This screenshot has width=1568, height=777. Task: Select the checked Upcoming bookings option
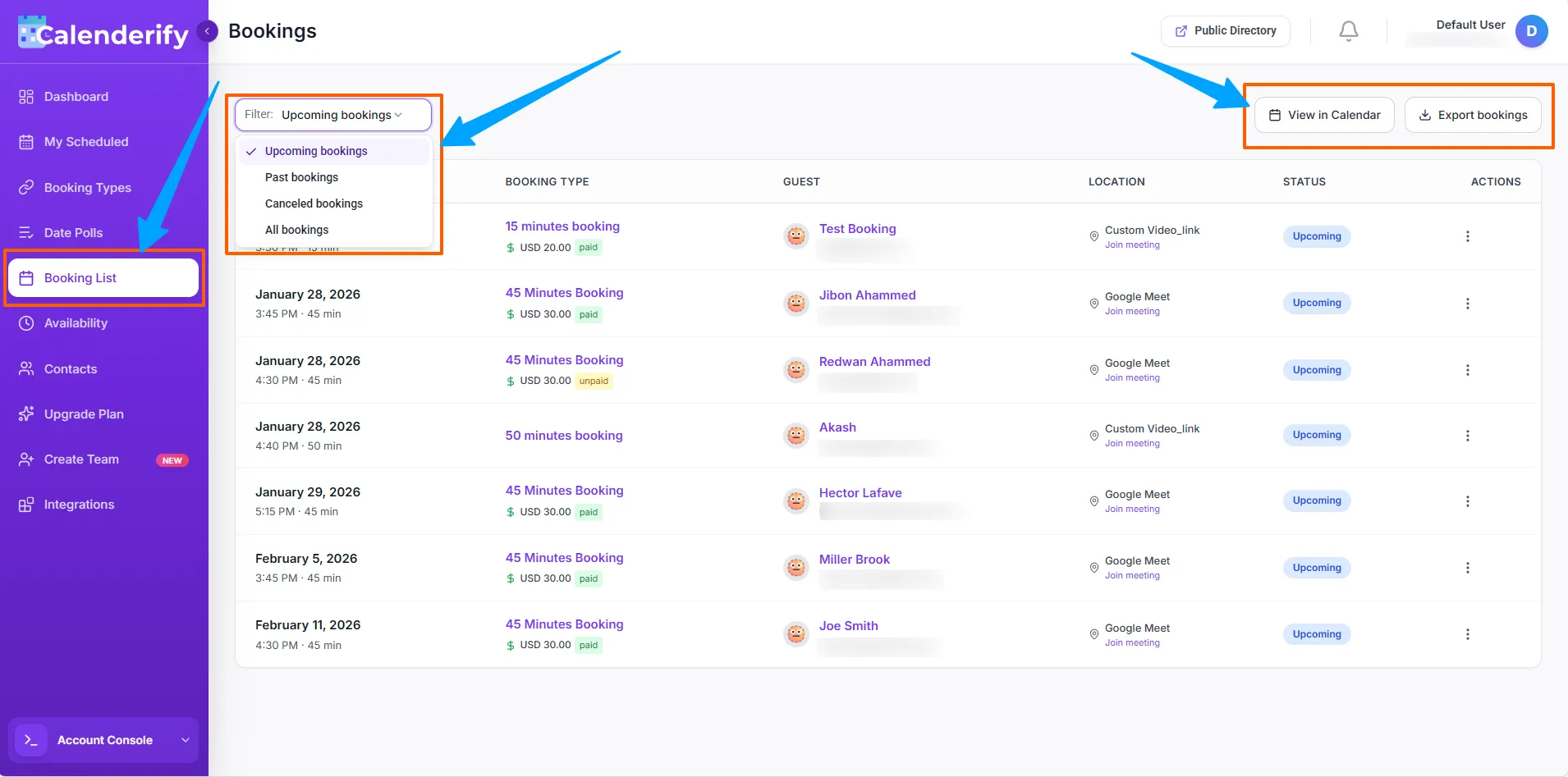coord(316,151)
